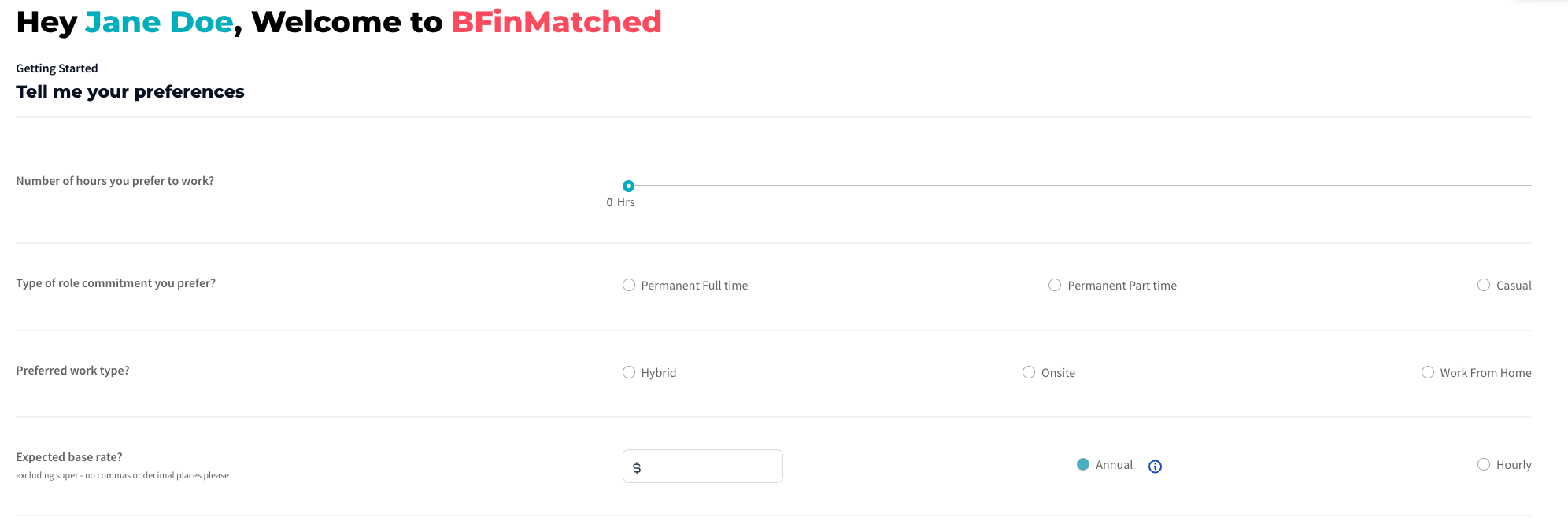Select Hybrid as preferred work type

click(x=628, y=372)
